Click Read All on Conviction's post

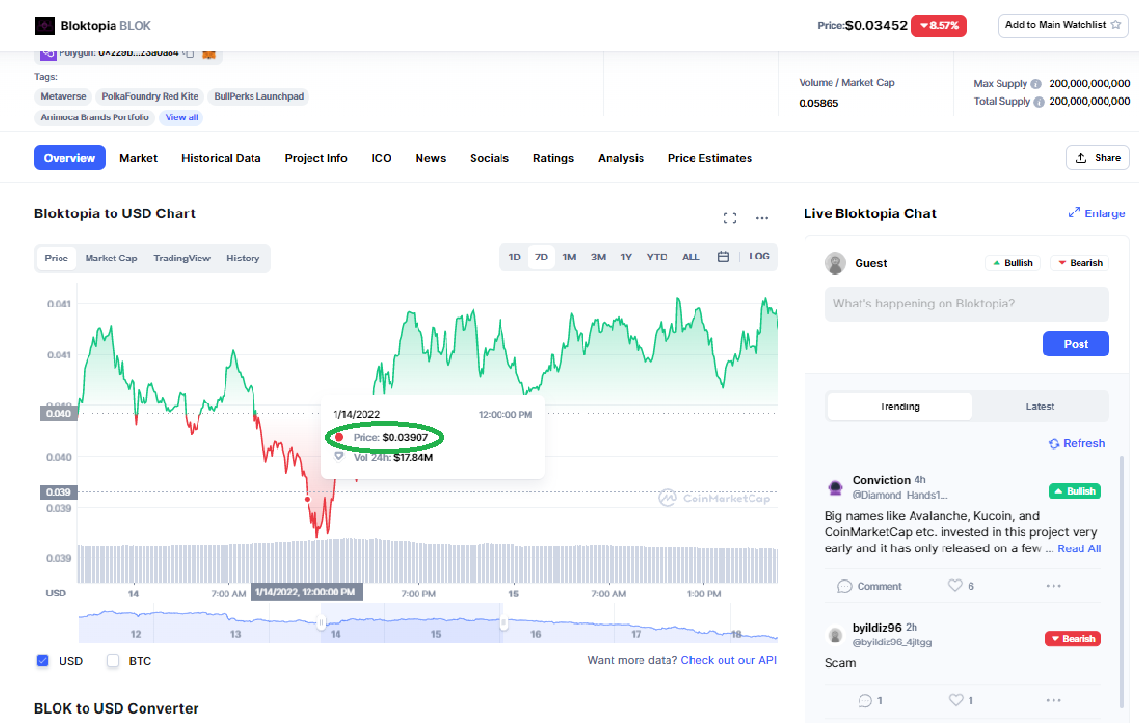(x=1079, y=549)
